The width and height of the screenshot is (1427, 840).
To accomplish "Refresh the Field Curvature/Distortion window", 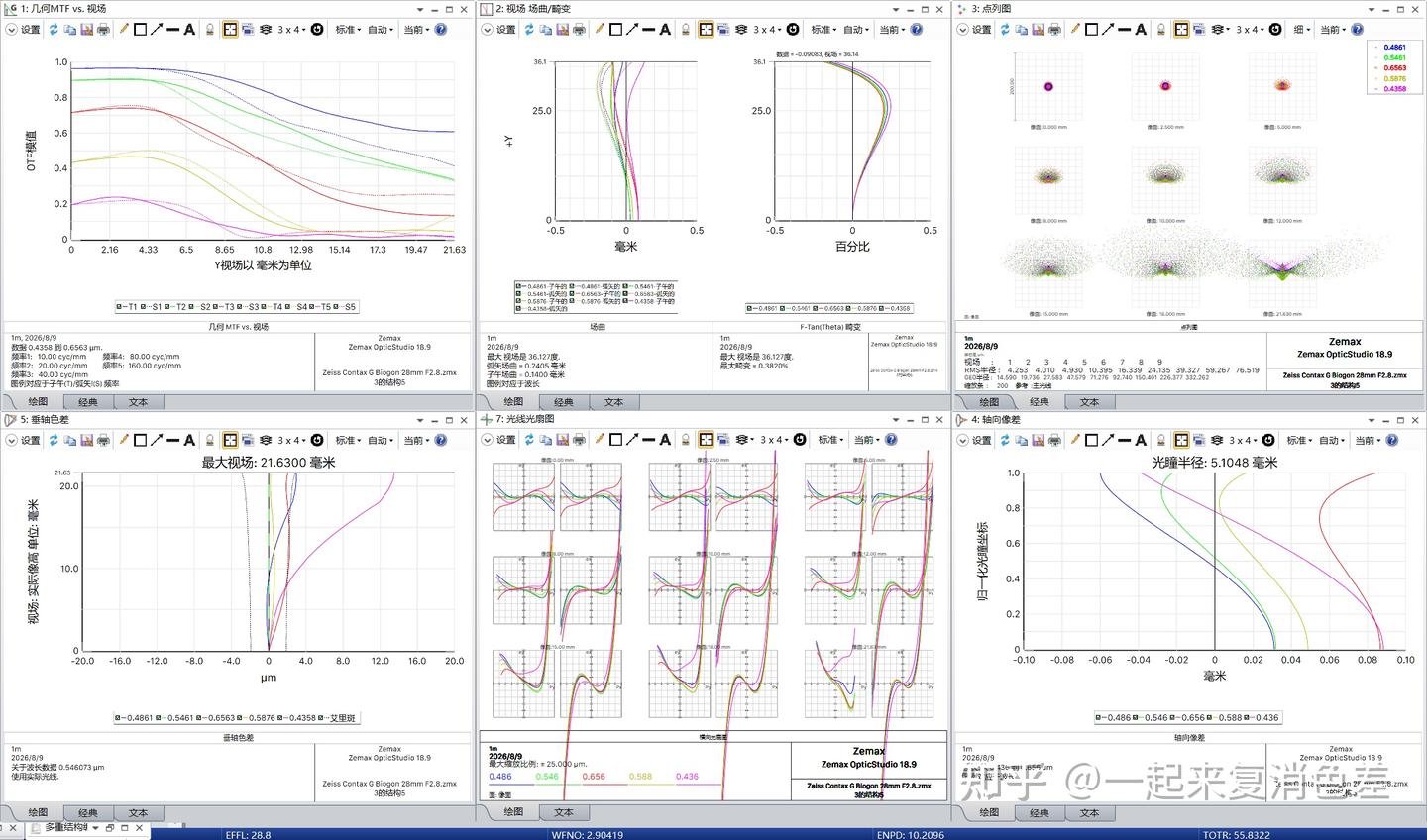I will click(x=529, y=30).
